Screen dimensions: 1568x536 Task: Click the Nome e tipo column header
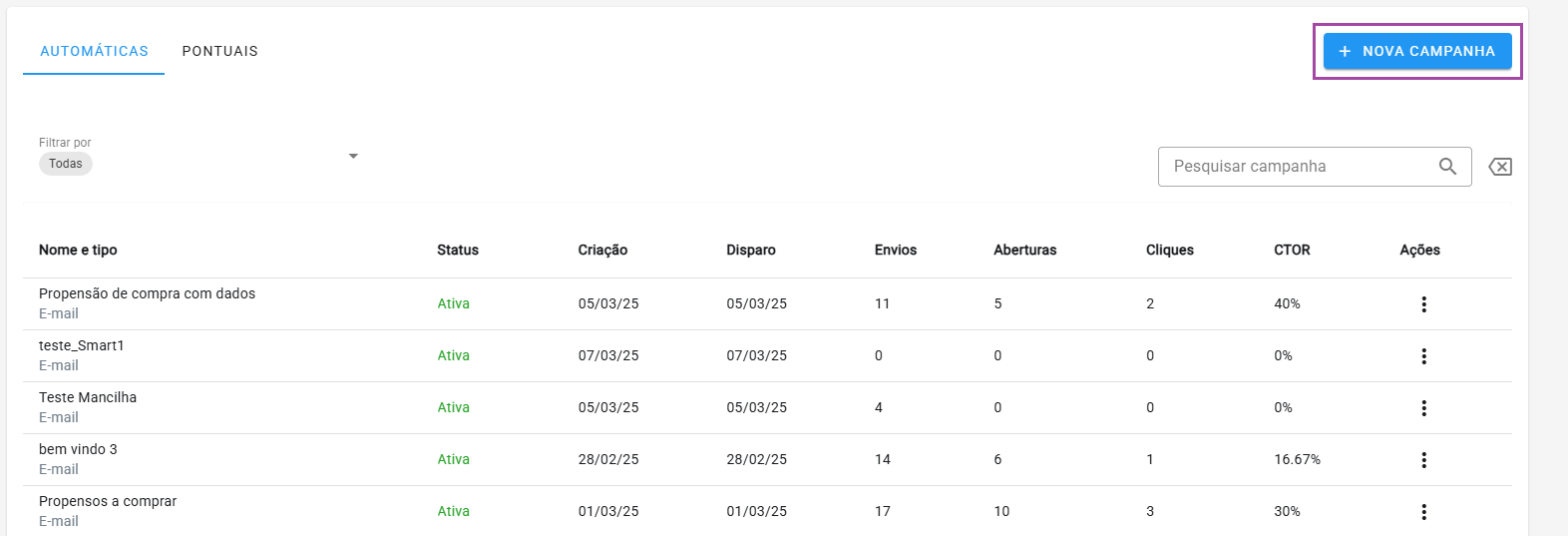click(x=78, y=250)
